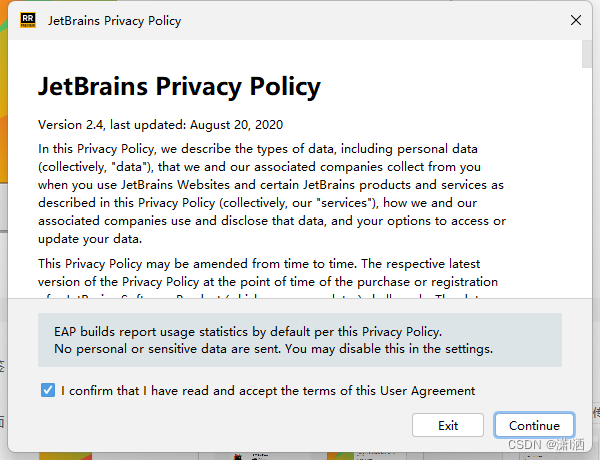
Task: Close the JetBrains Privacy Policy dialog
Action: [x=576, y=20]
